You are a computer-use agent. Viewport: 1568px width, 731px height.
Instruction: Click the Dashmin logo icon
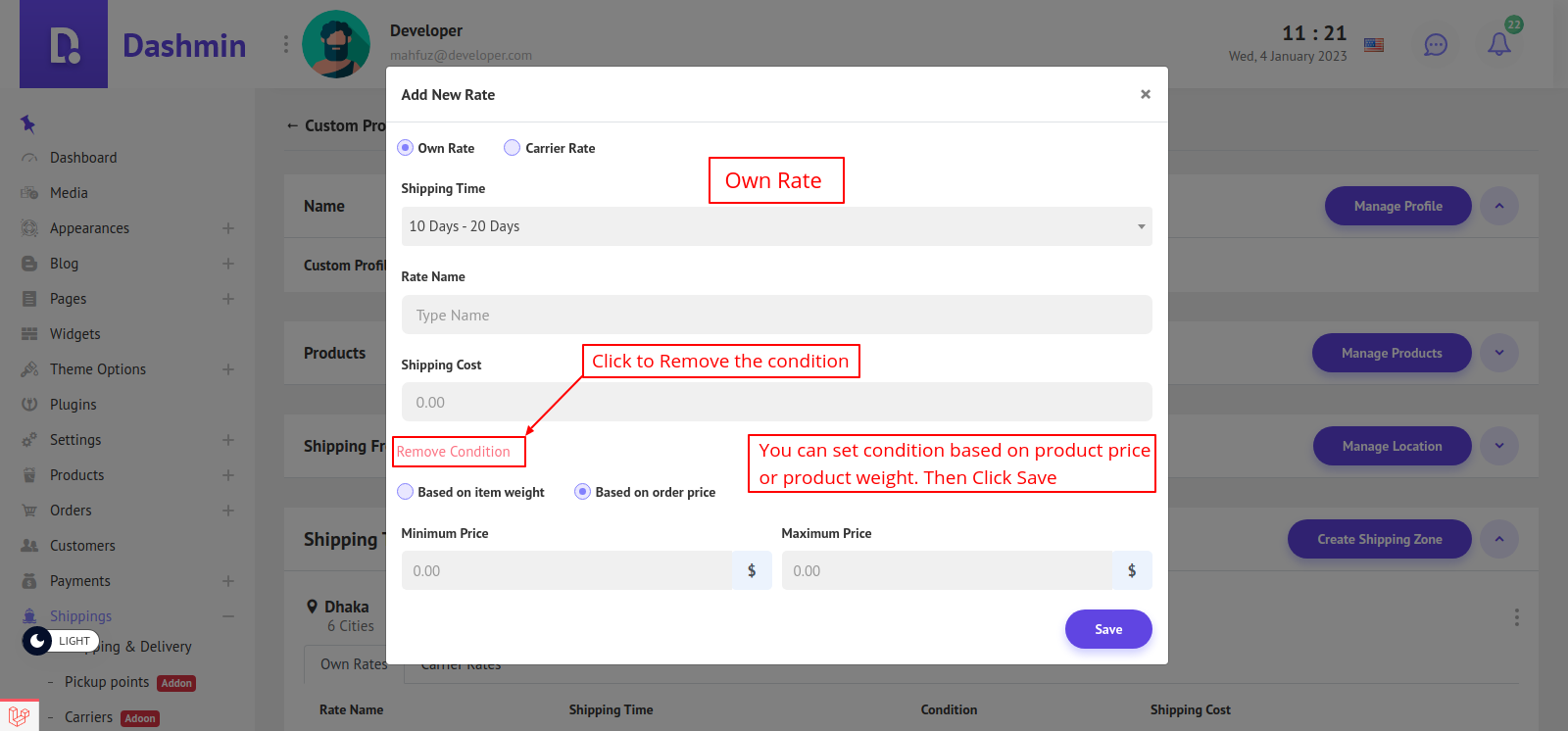(64, 45)
